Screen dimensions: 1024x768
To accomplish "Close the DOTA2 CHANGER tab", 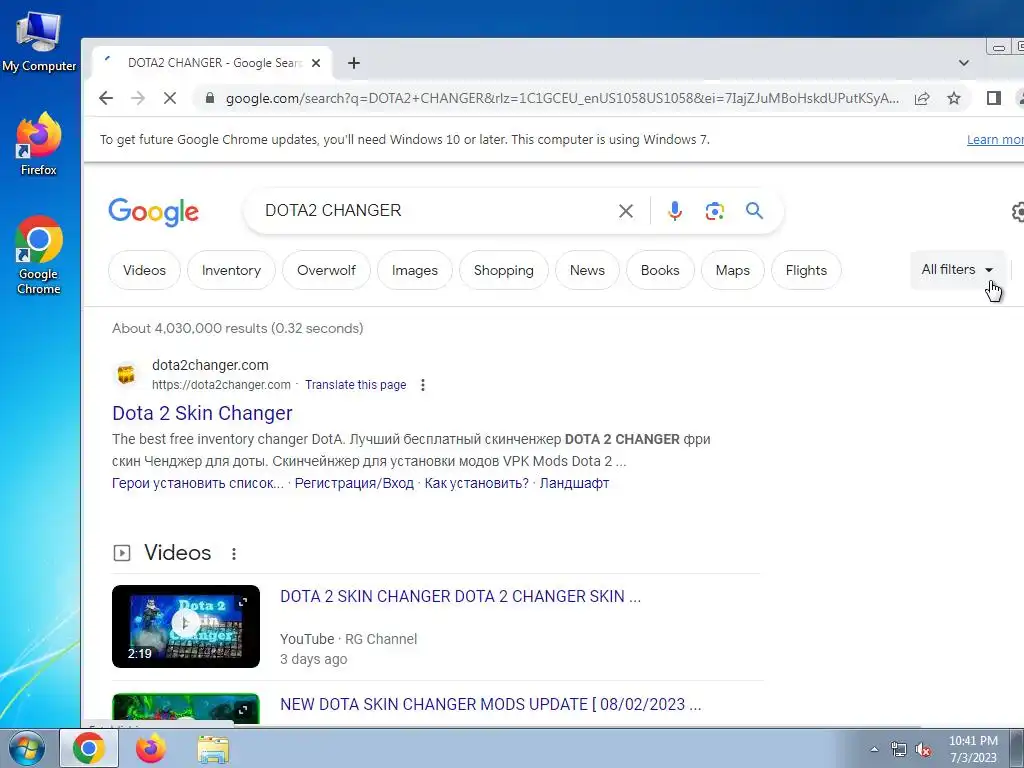I will coord(316,63).
